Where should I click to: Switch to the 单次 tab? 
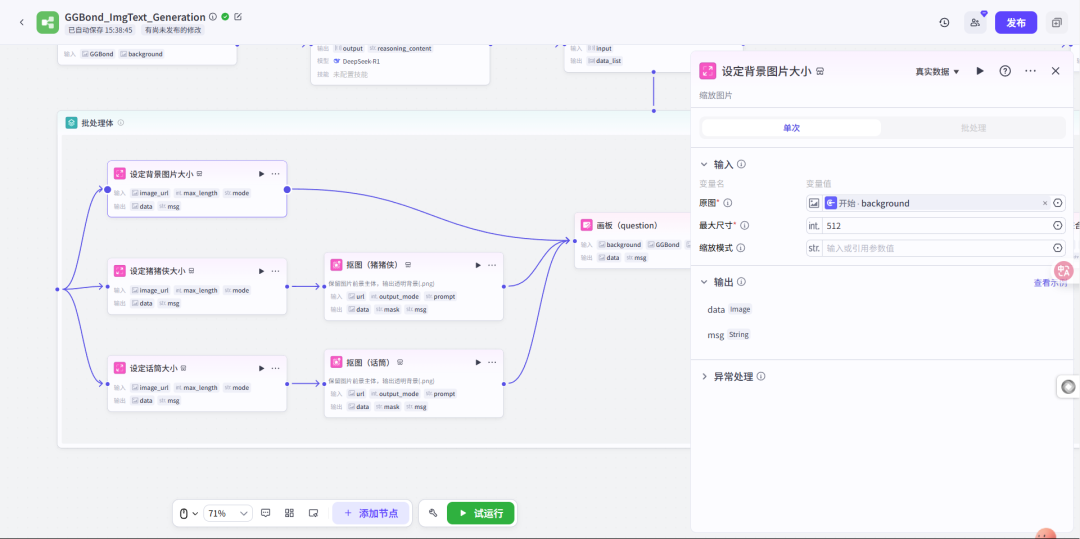791,128
